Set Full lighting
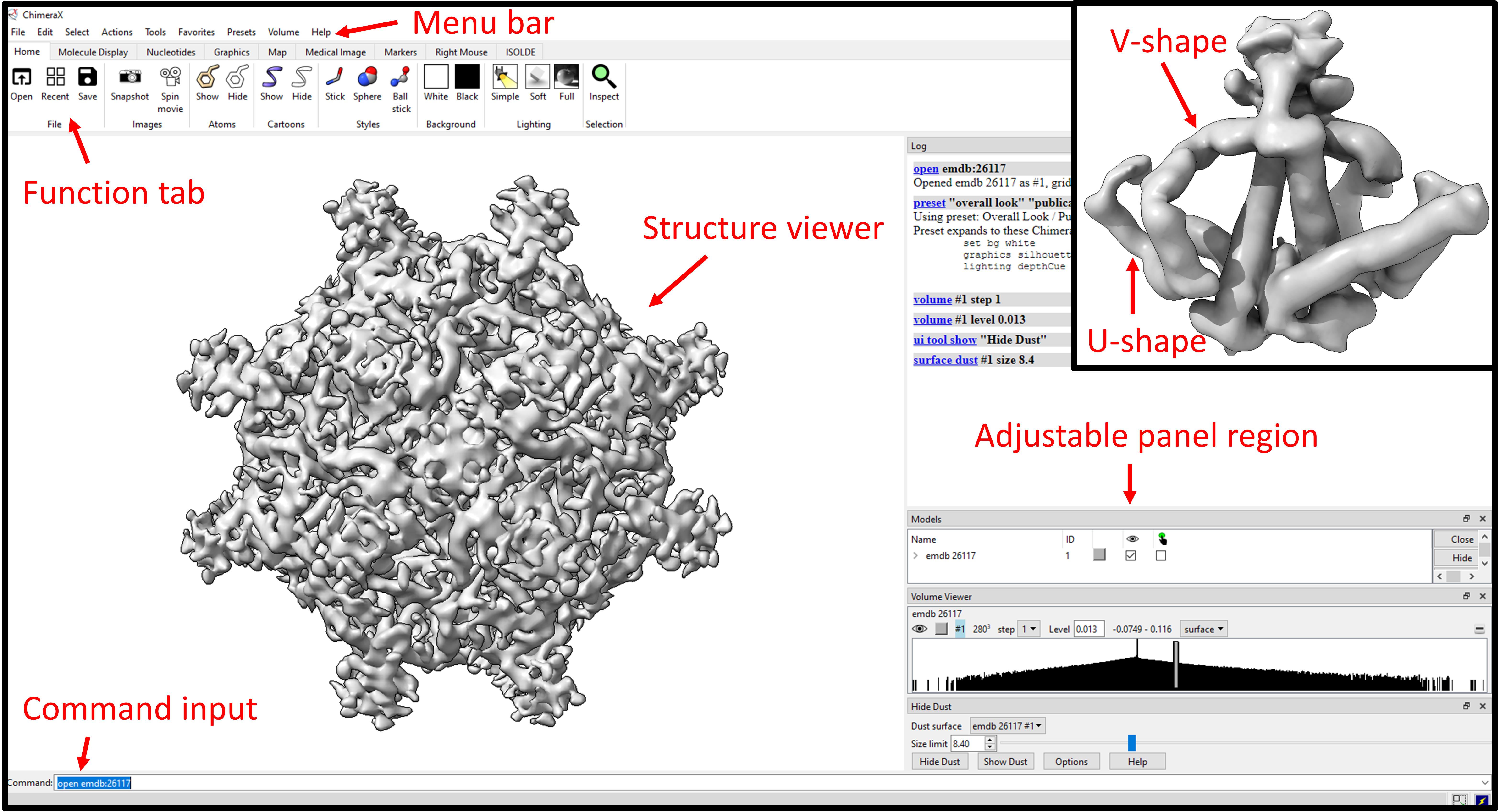 pos(567,77)
